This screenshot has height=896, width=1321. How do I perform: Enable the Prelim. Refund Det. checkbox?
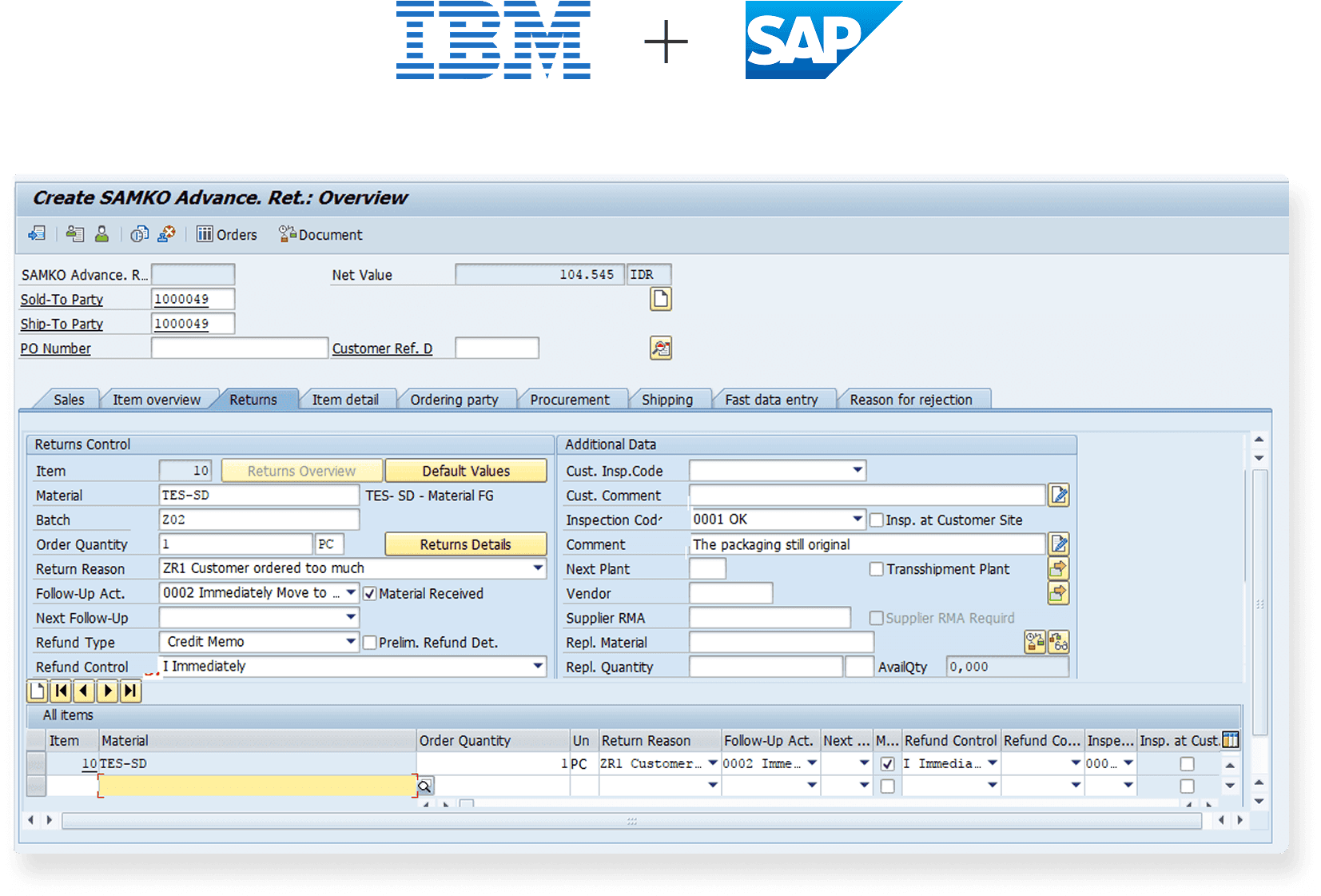[370, 643]
